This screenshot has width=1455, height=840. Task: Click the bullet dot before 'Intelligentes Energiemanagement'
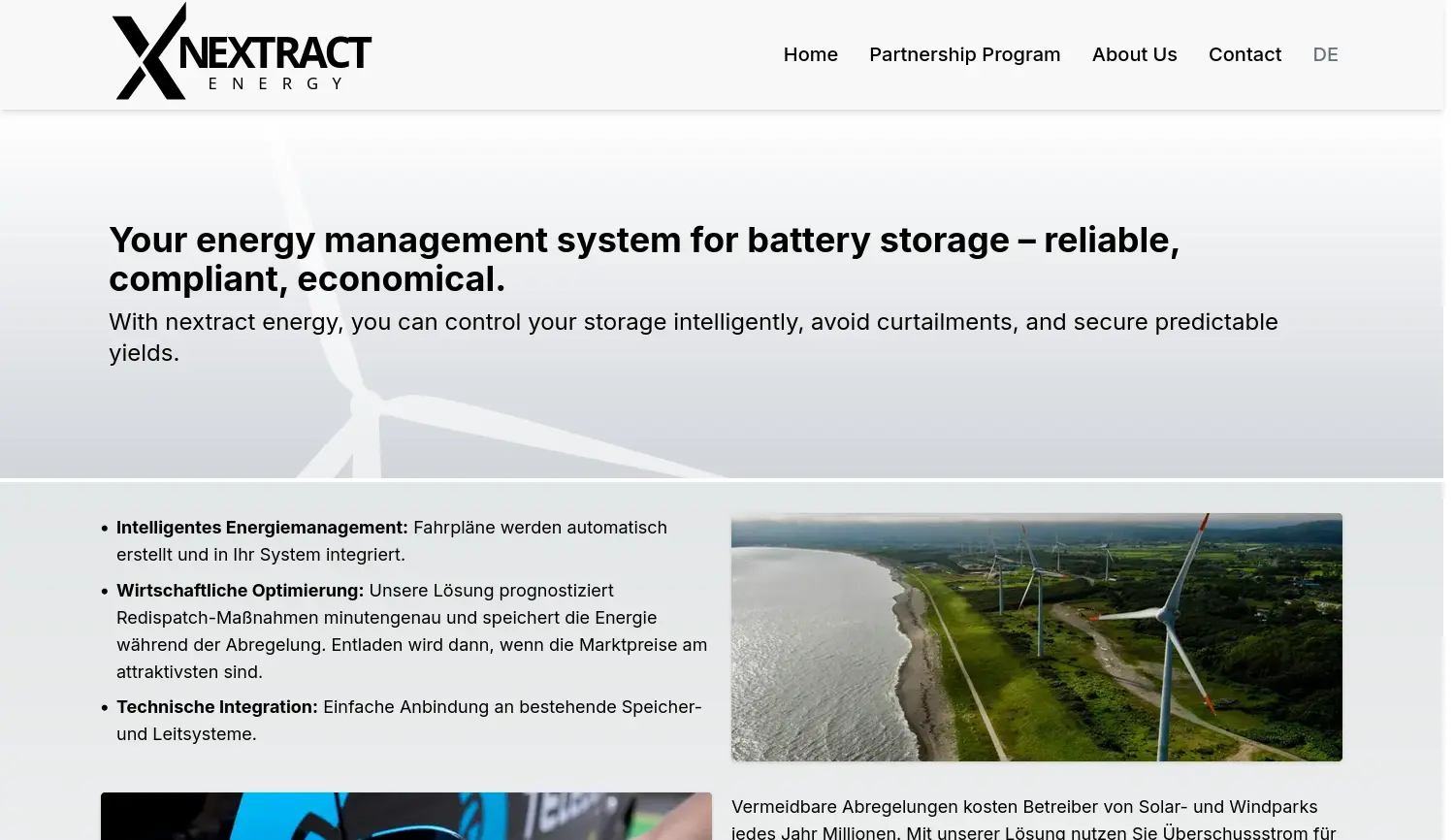tap(105, 529)
